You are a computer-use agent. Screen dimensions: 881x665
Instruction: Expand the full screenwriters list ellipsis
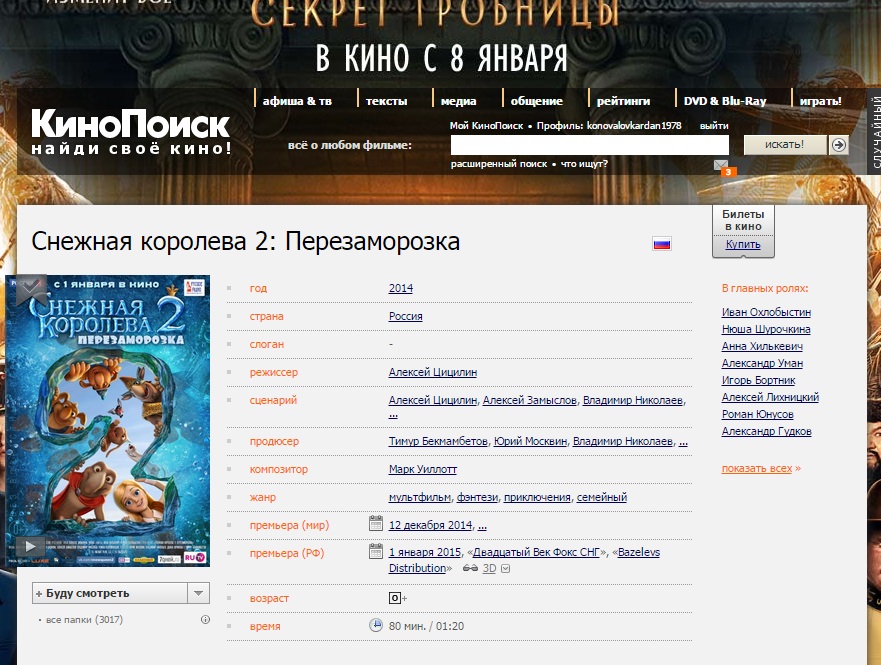393,415
